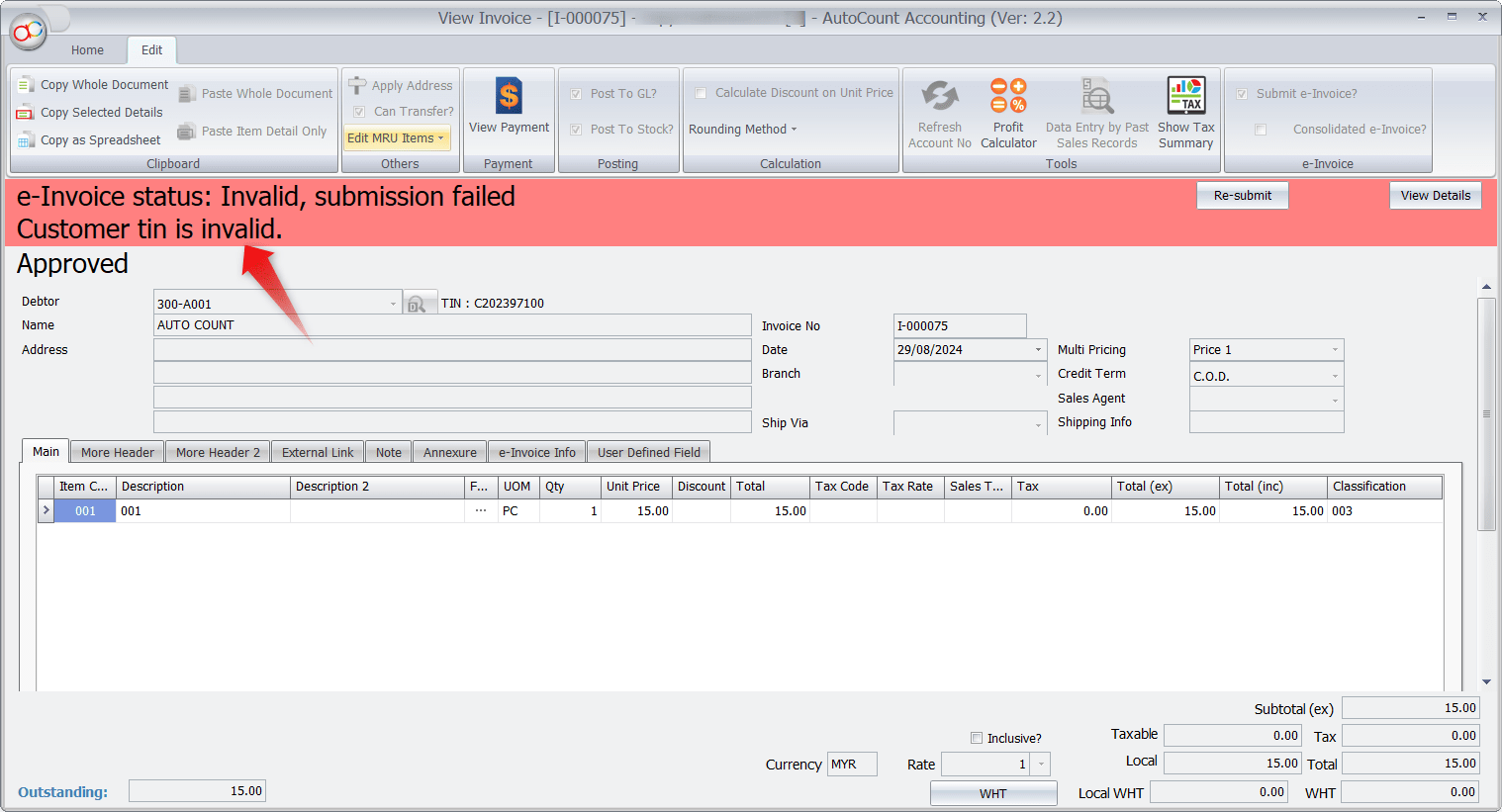Click the Shipping Info field
This screenshot has width=1502, height=812.
[1267, 422]
